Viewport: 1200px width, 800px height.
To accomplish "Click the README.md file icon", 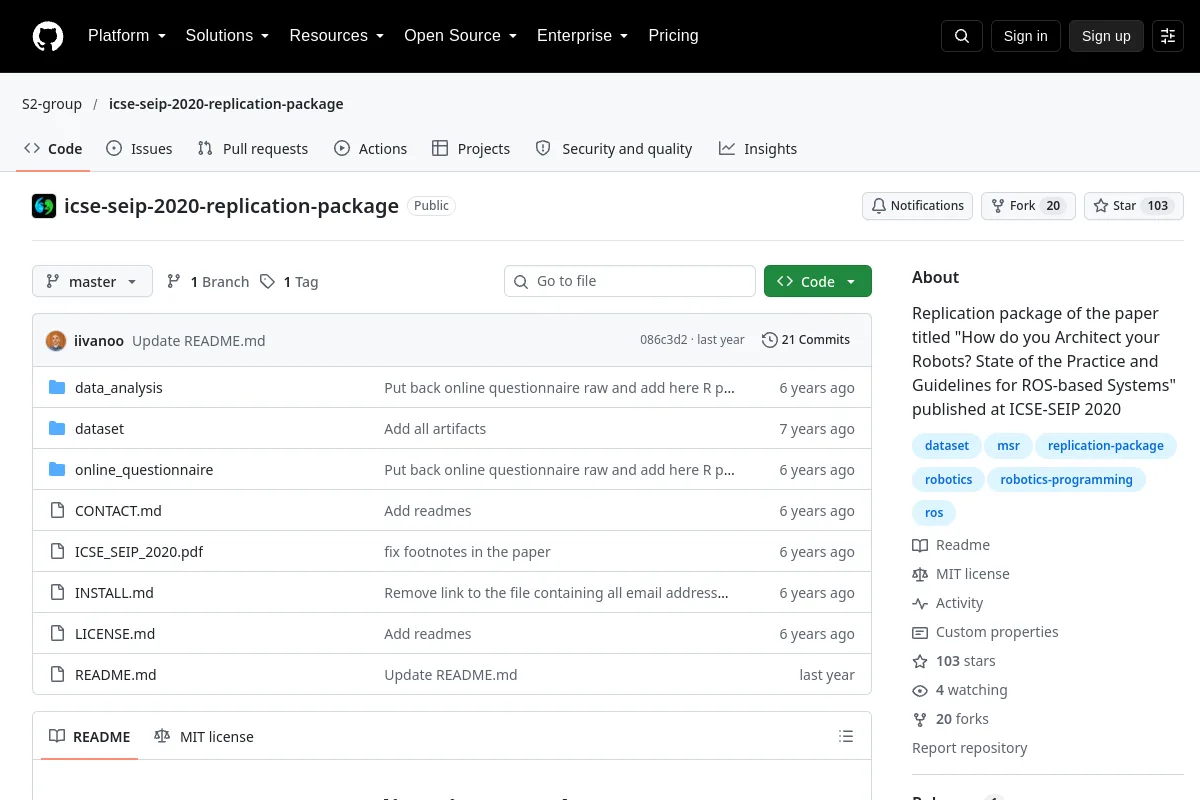I will click(57, 675).
